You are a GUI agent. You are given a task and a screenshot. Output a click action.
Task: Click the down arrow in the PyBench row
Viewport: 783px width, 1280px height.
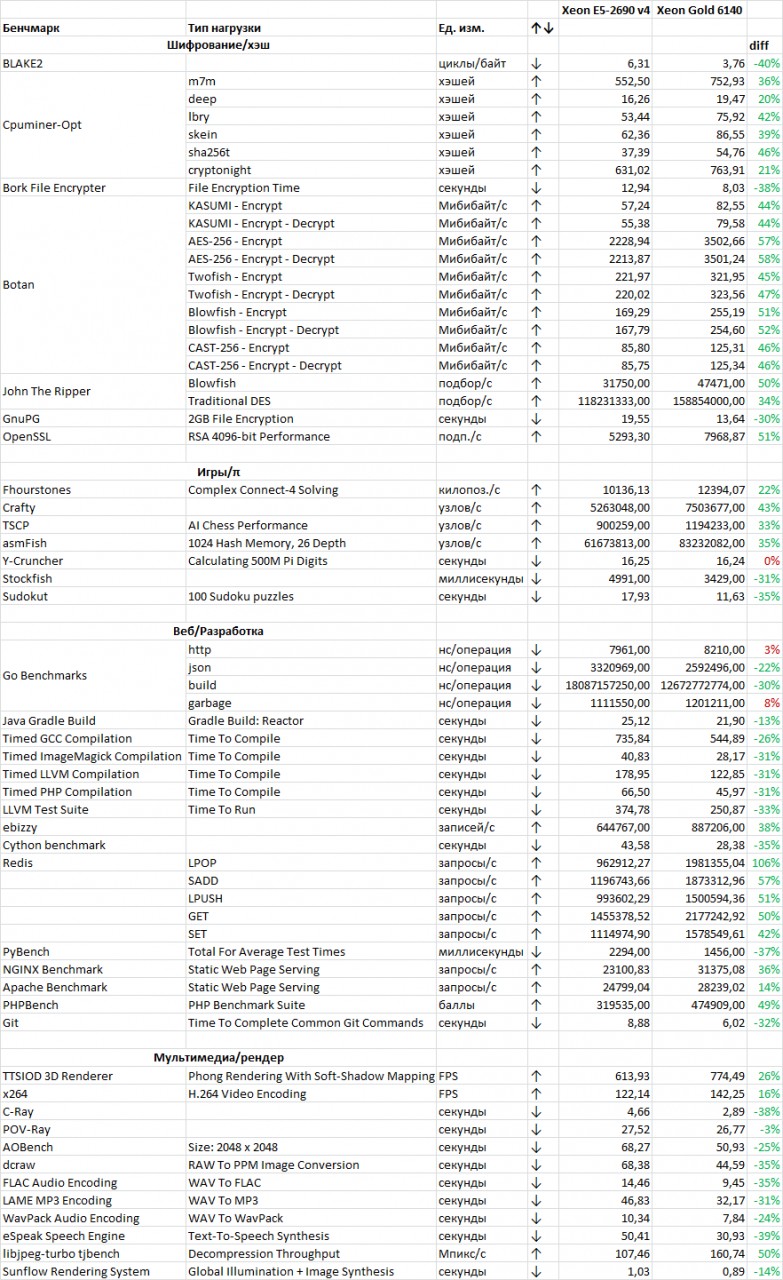536,952
